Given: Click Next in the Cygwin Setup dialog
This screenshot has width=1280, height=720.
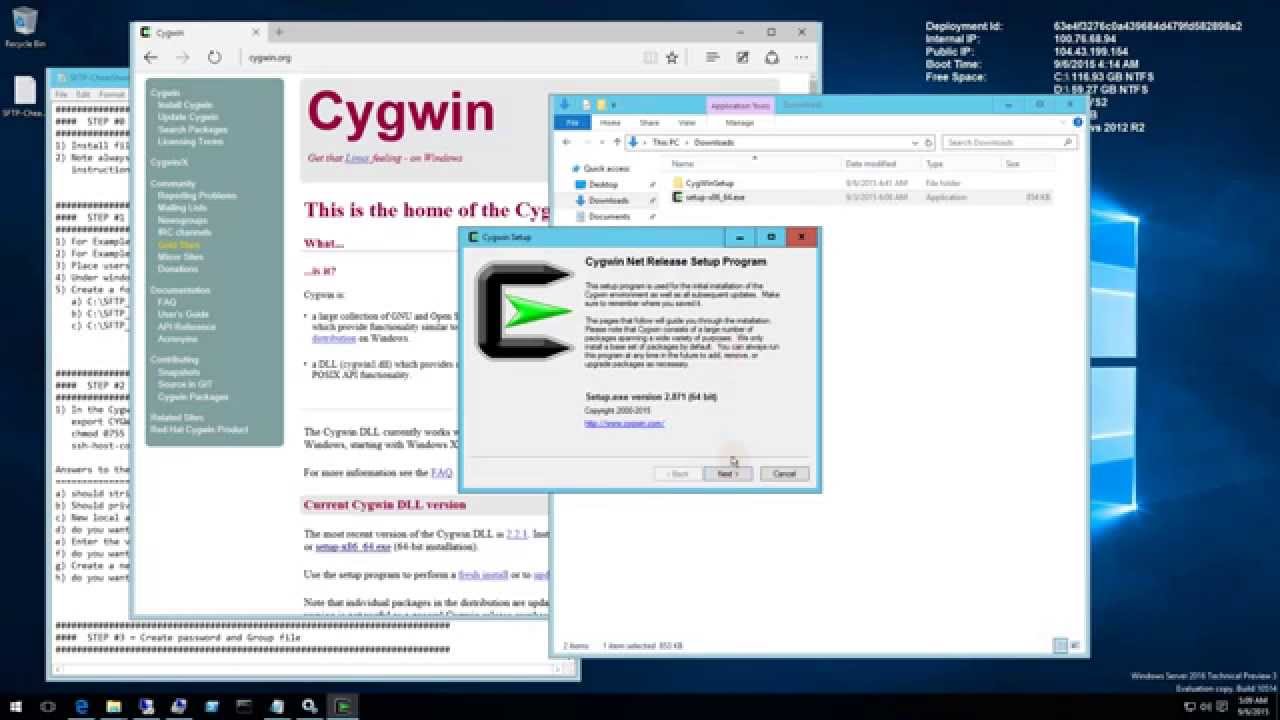Looking at the screenshot, I should pyautogui.click(x=727, y=474).
